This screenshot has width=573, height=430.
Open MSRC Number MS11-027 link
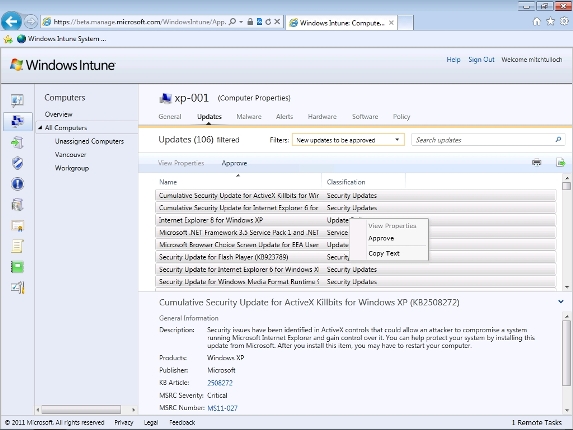click(222, 408)
